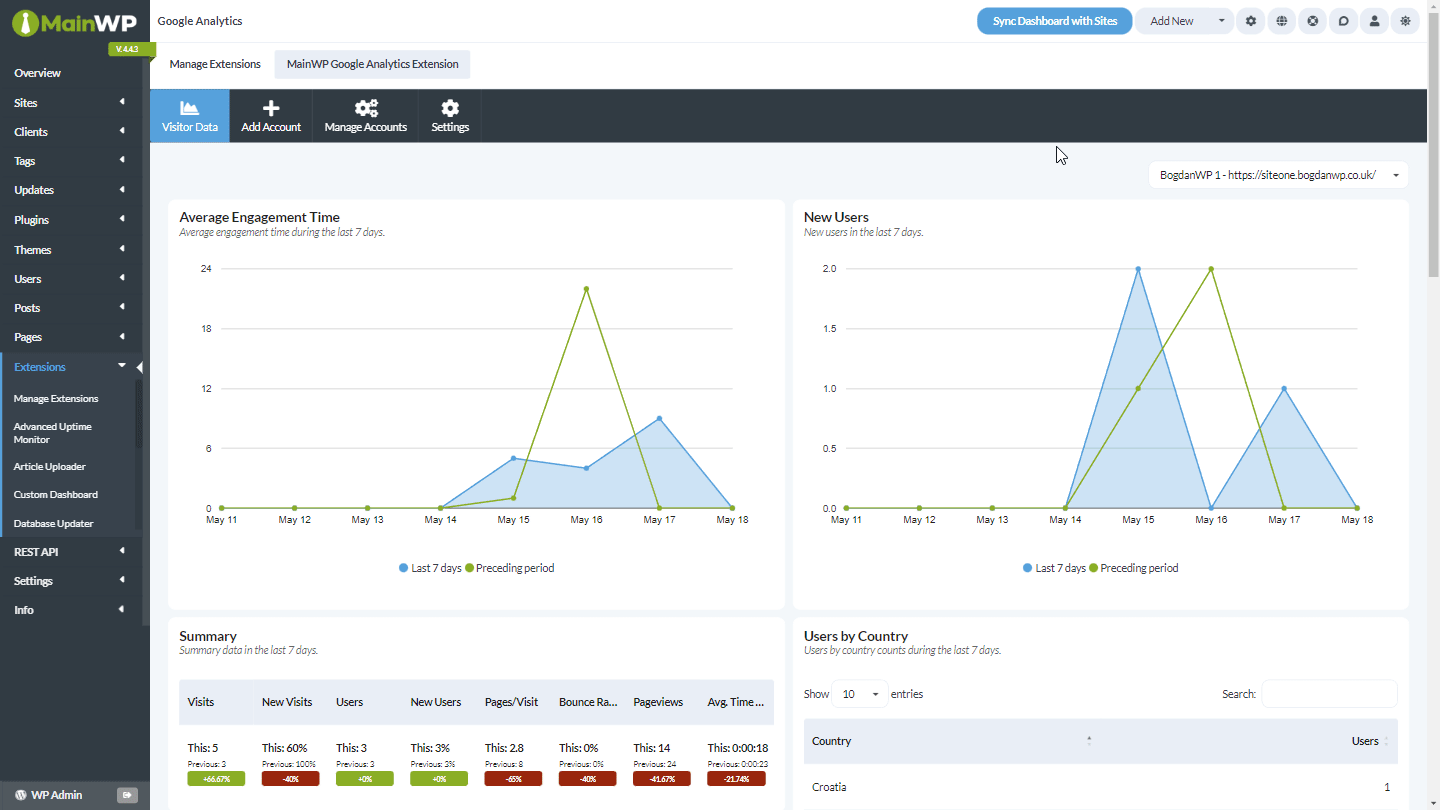Open the Add New dropdown arrow

(1221, 21)
